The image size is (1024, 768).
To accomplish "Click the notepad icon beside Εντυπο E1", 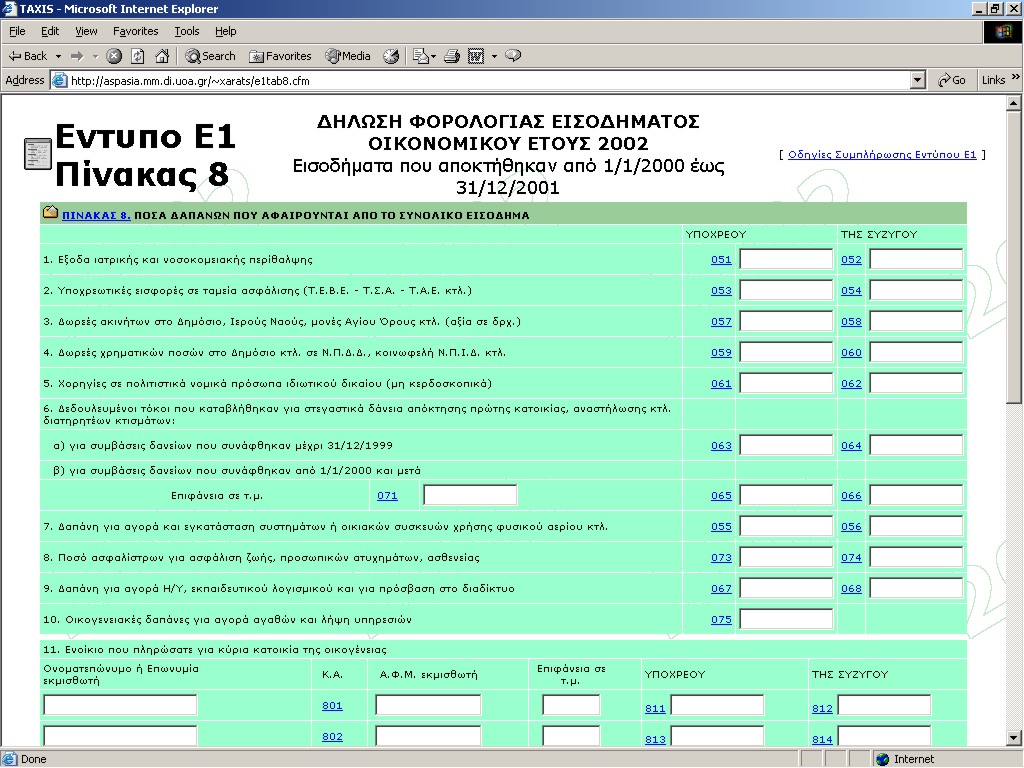I will coord(37,155).
